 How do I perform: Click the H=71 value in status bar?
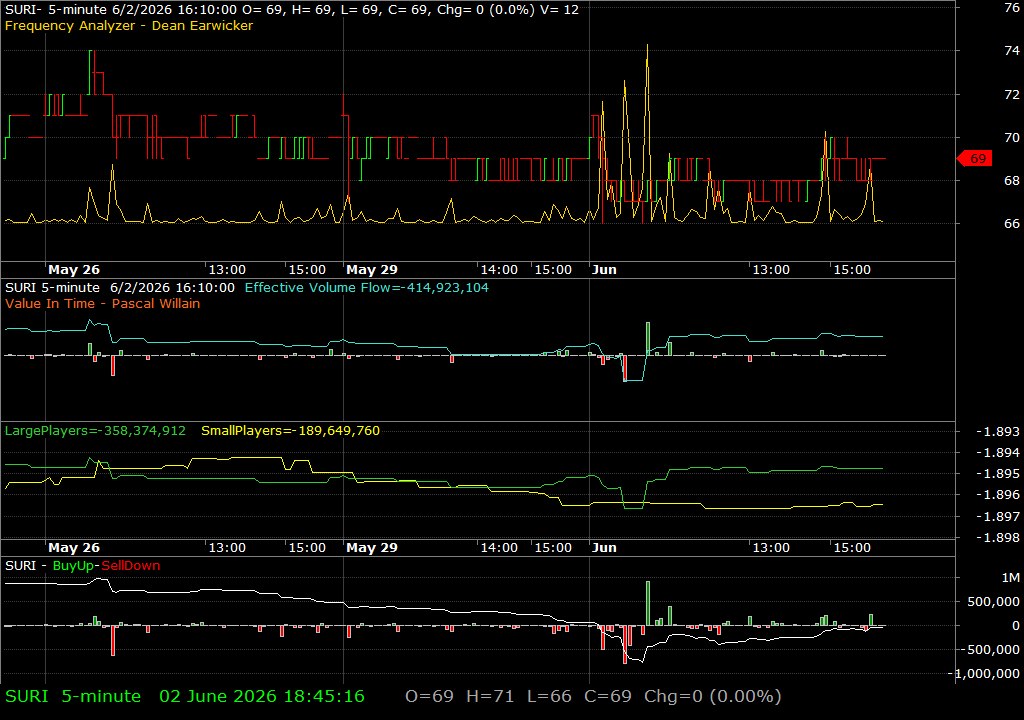[x=490, y=696]
